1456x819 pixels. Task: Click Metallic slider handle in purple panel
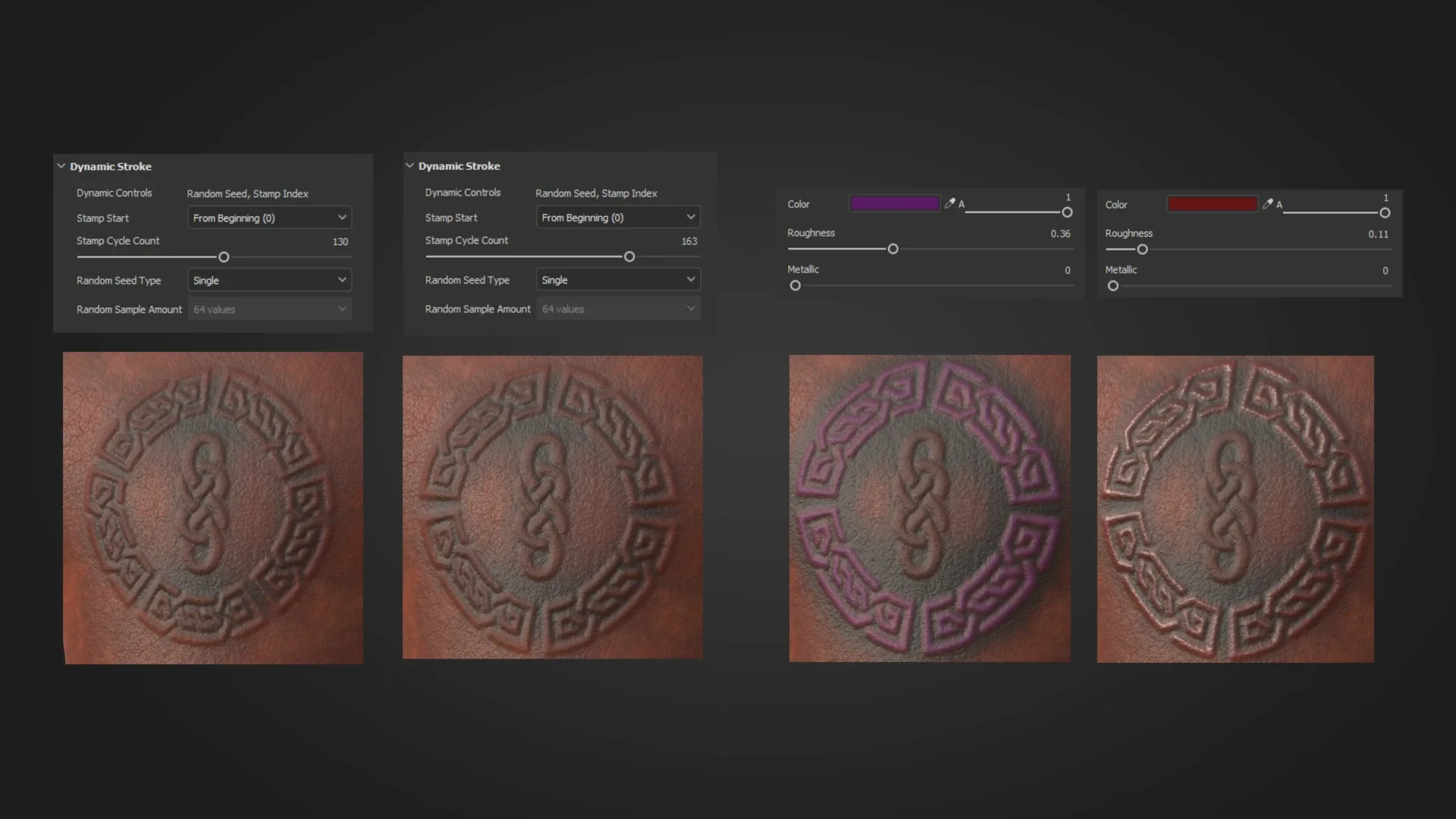tap(795, 286)
